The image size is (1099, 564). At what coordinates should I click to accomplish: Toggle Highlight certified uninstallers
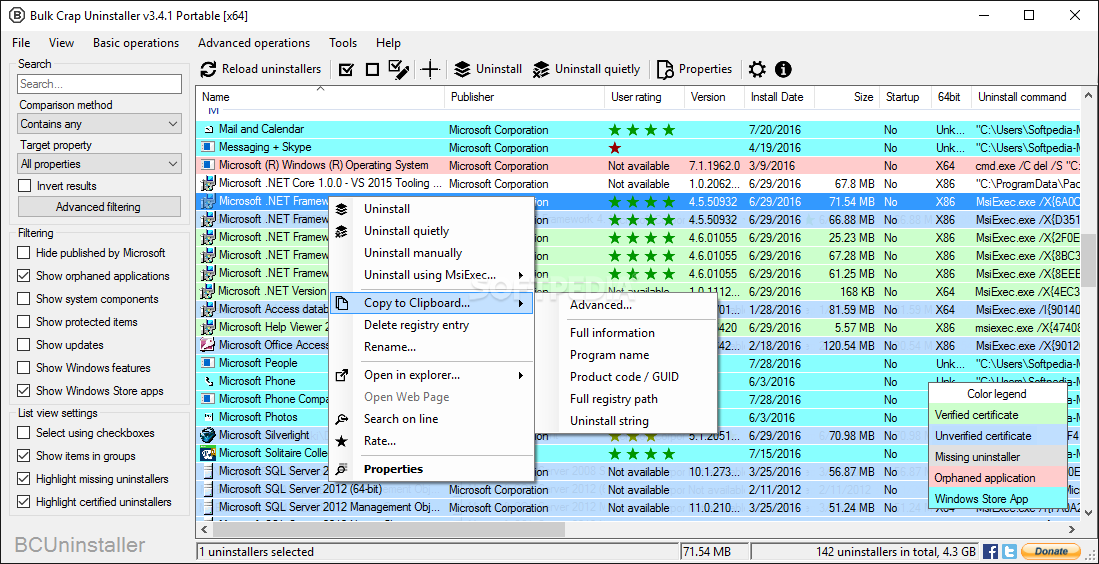[24, 502]
